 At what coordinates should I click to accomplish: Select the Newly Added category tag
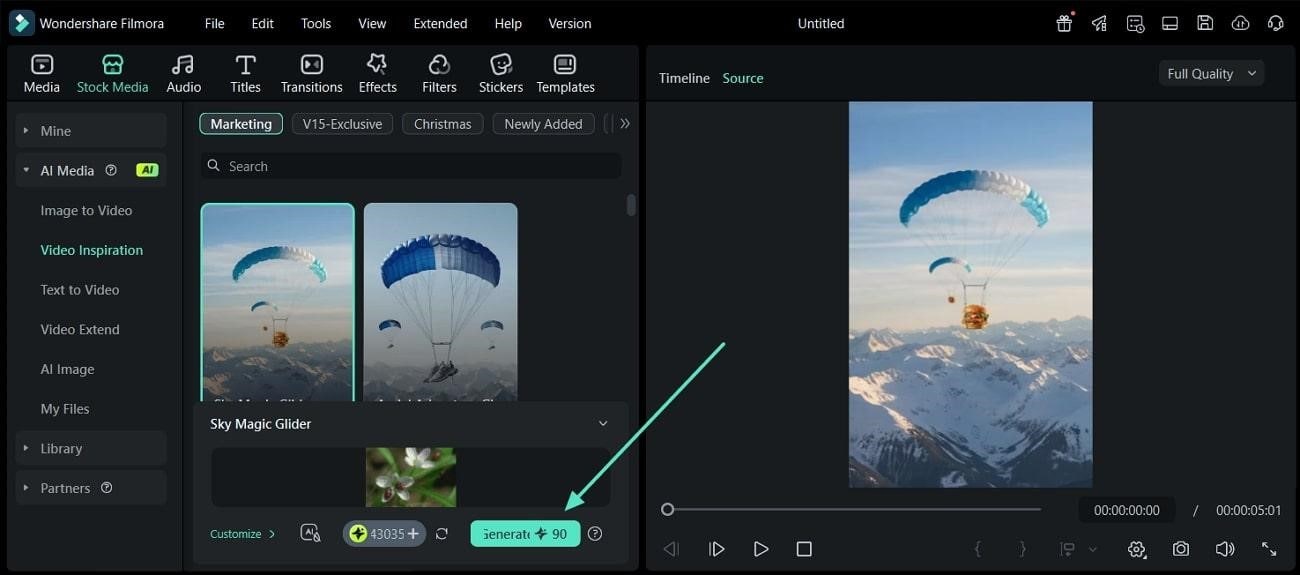[543, 124]
